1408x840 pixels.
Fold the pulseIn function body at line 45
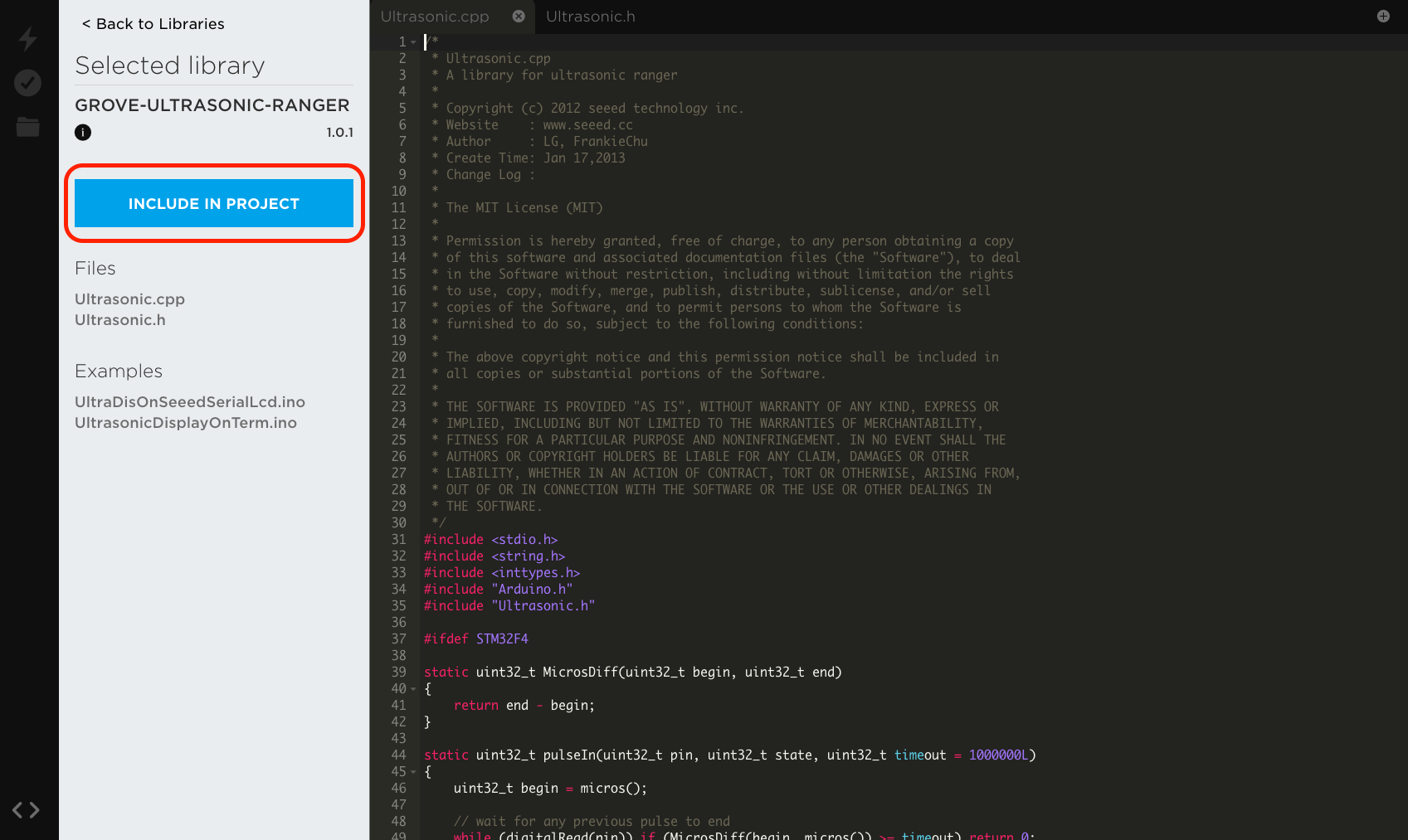pos(413,772)
